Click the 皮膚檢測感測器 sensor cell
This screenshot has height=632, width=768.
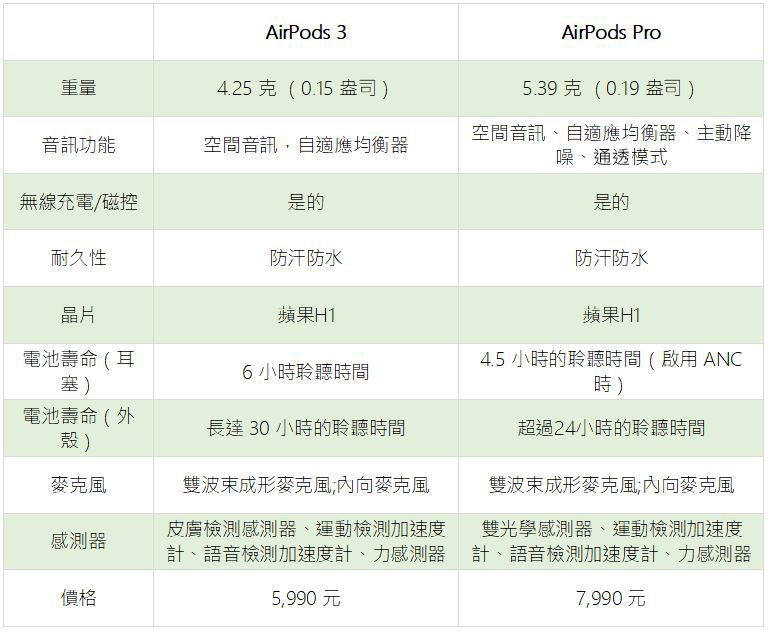click(306, 541)
